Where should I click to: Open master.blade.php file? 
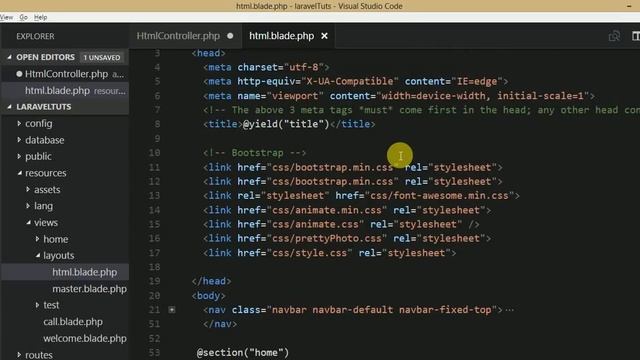click(x=89, y=289)
